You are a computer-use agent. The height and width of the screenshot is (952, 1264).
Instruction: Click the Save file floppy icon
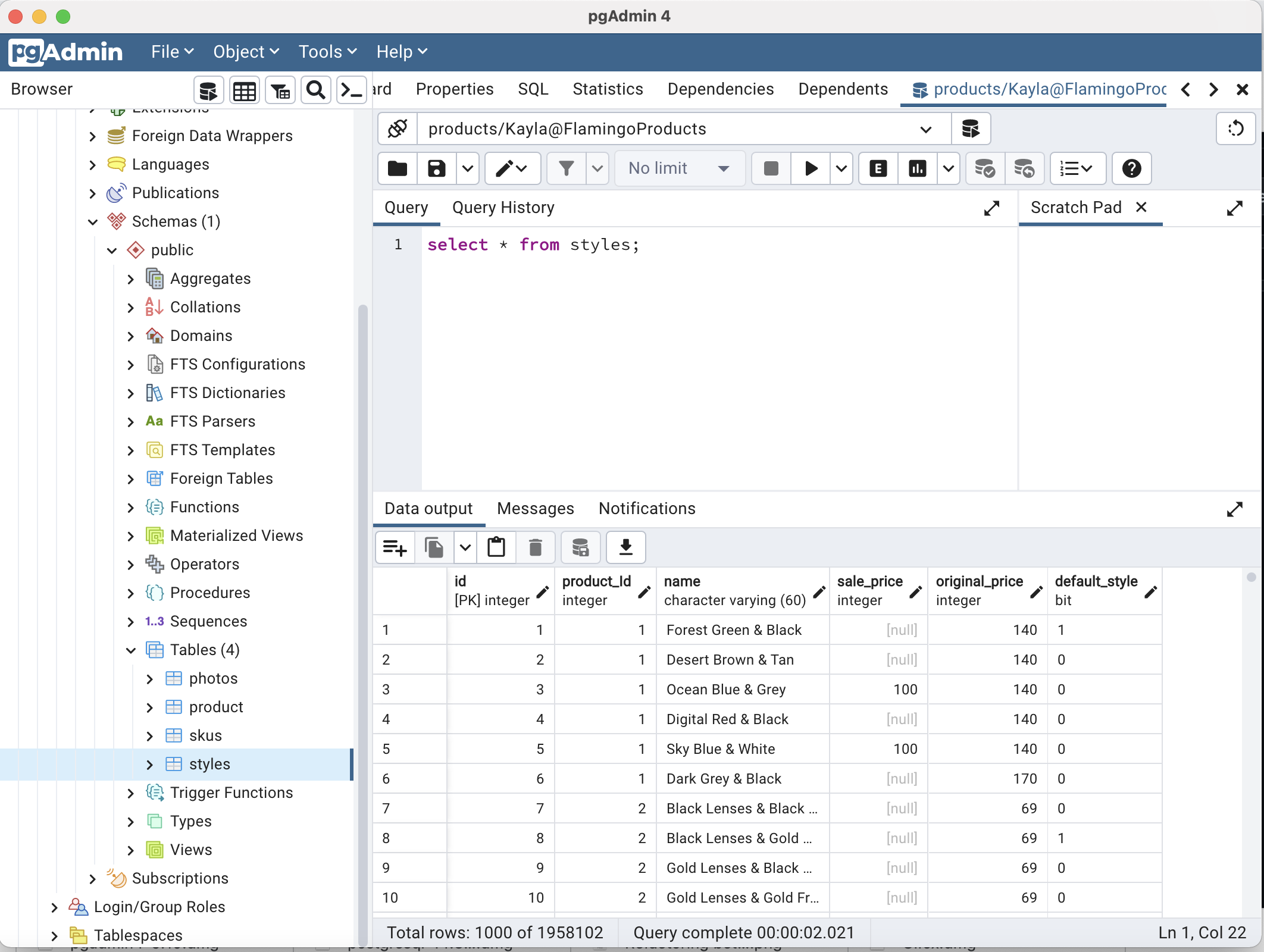click(436, 168)
